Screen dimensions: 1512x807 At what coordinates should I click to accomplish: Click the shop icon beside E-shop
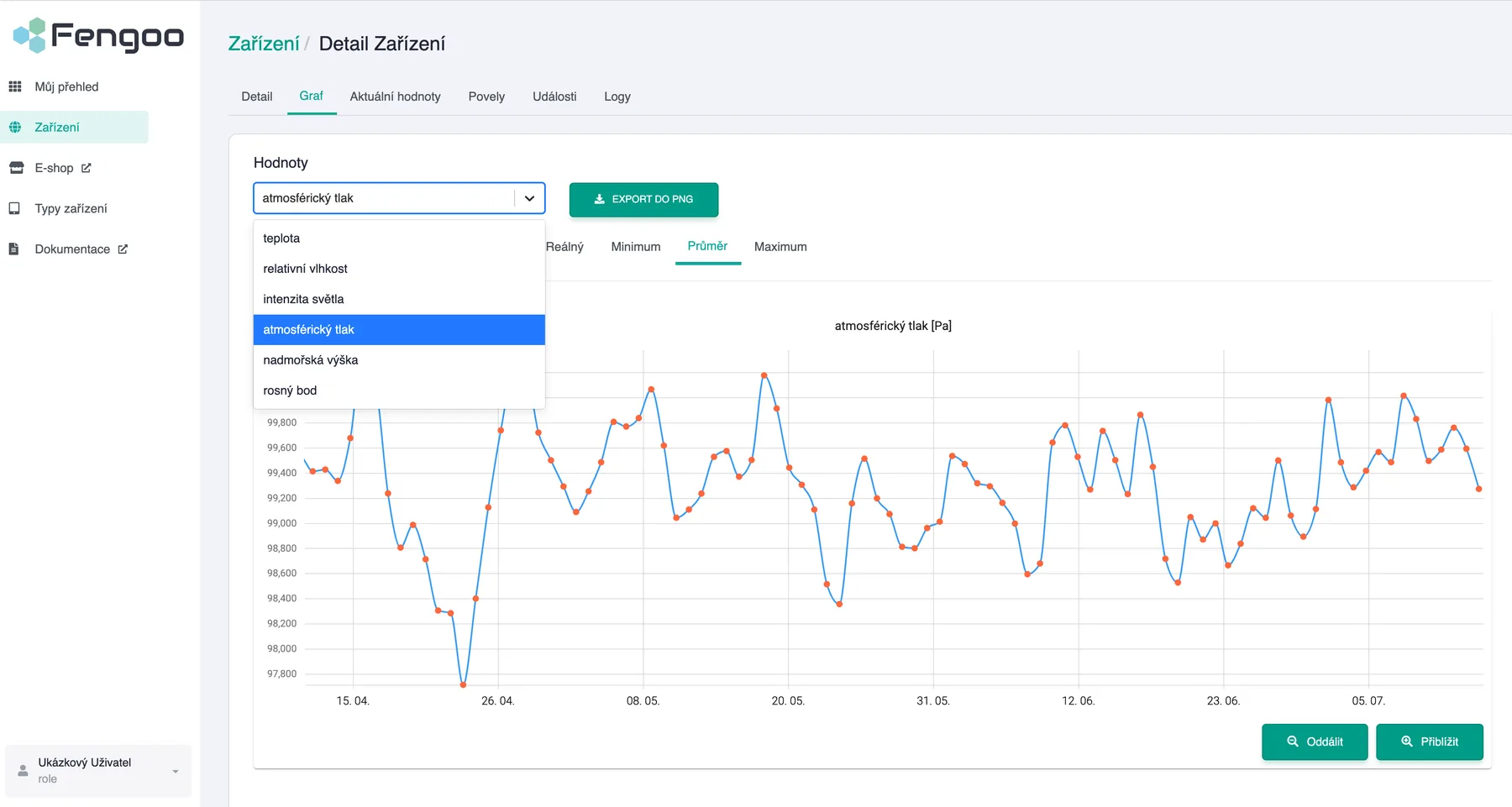point(16,168)
